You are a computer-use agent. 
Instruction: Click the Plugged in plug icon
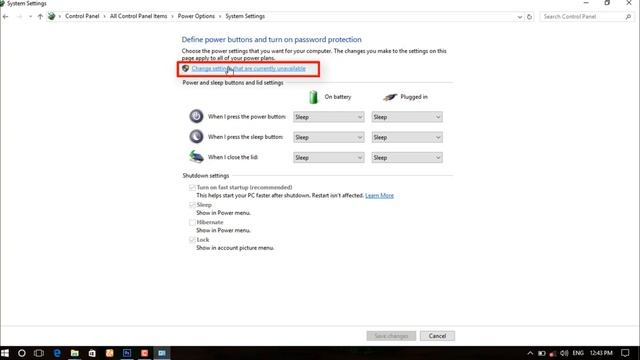tap(390, 97)
